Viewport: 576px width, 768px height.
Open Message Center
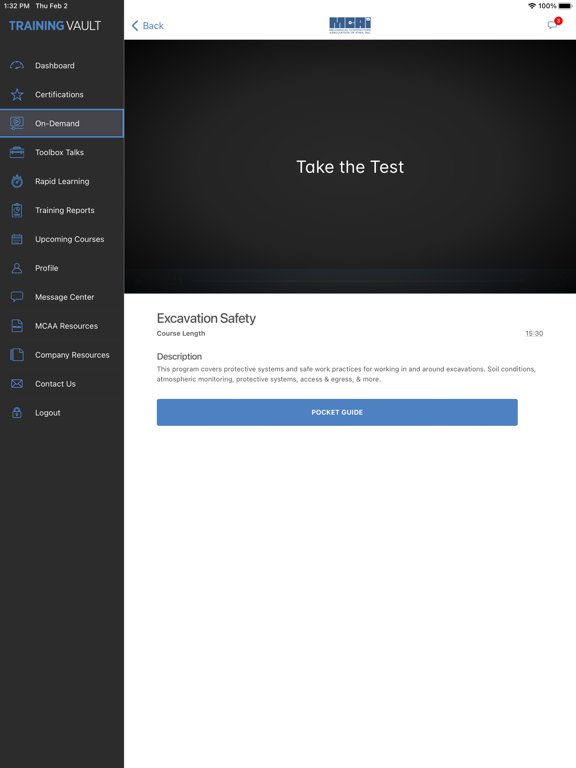pyautogui.click(x=62, y=297)
